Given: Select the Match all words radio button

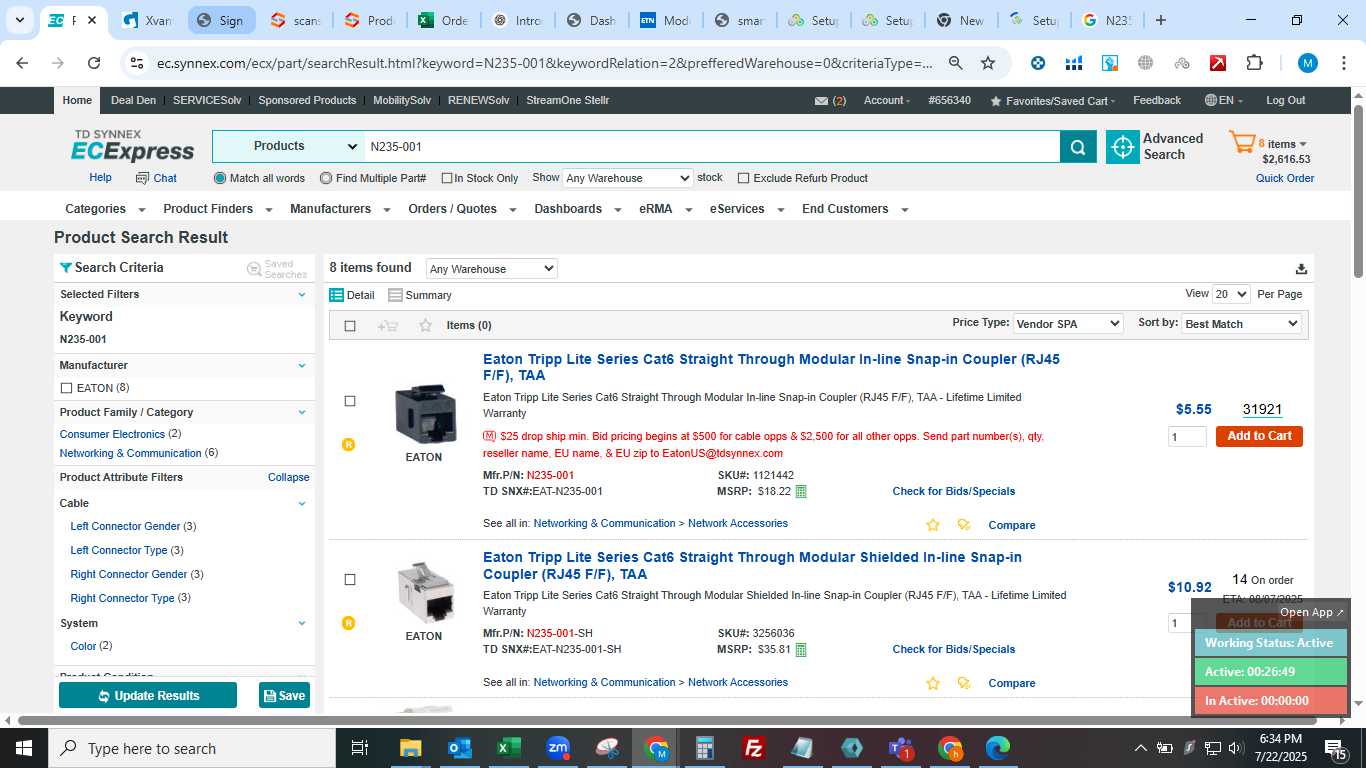Looking at the screenshot, I should 220,178.
